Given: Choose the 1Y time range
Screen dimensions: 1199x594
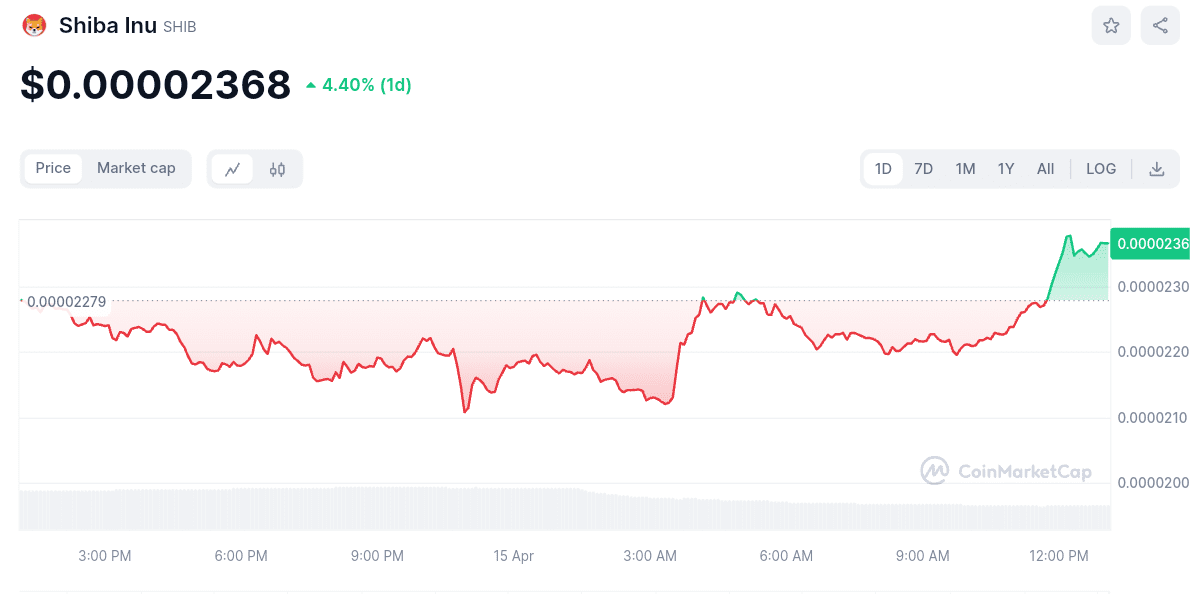Looking at the screenshot, I should coord(1005,169).
